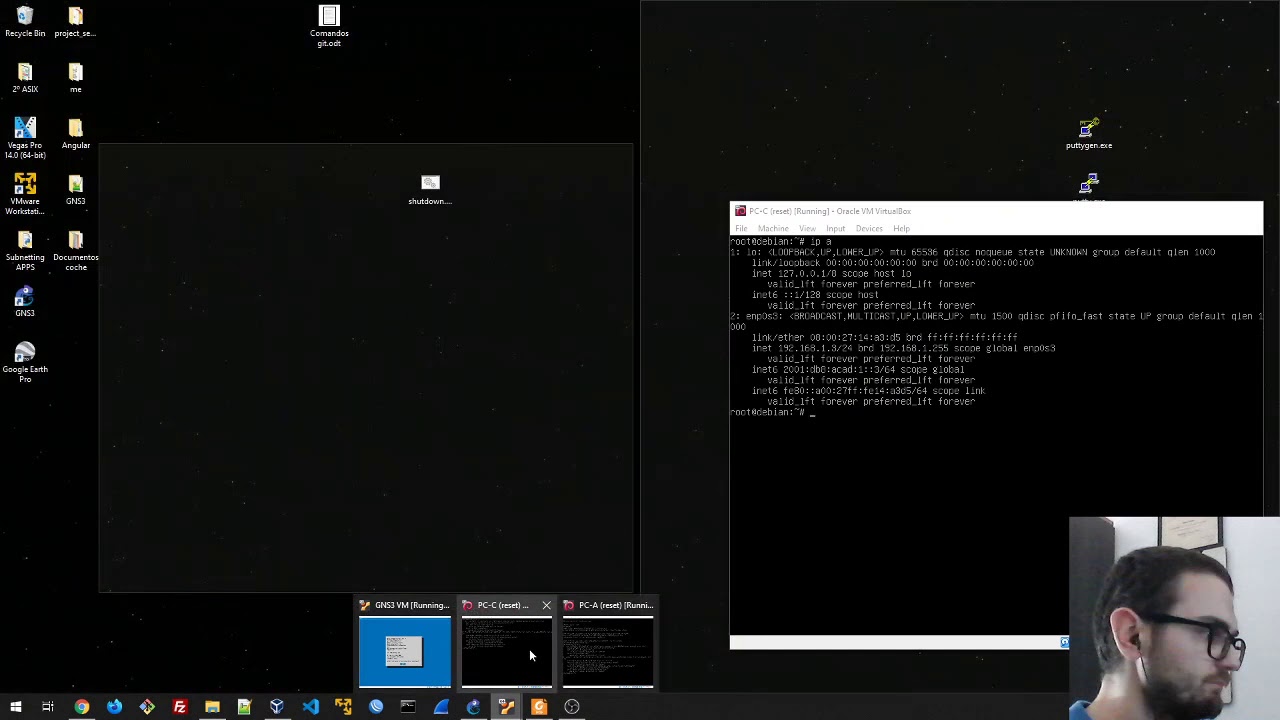Open Firefox from the taskbar
1280x720 pixels.
pos(114,707)
